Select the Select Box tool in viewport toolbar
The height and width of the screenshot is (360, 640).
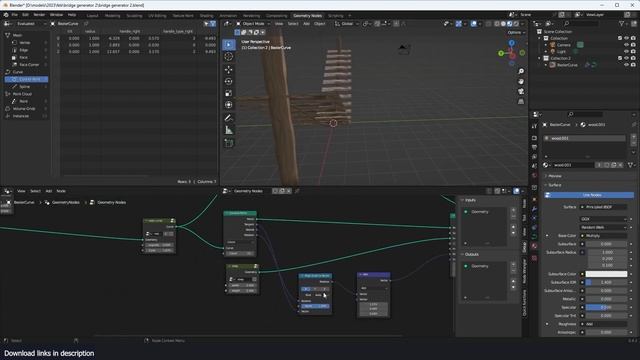(229, 44)
